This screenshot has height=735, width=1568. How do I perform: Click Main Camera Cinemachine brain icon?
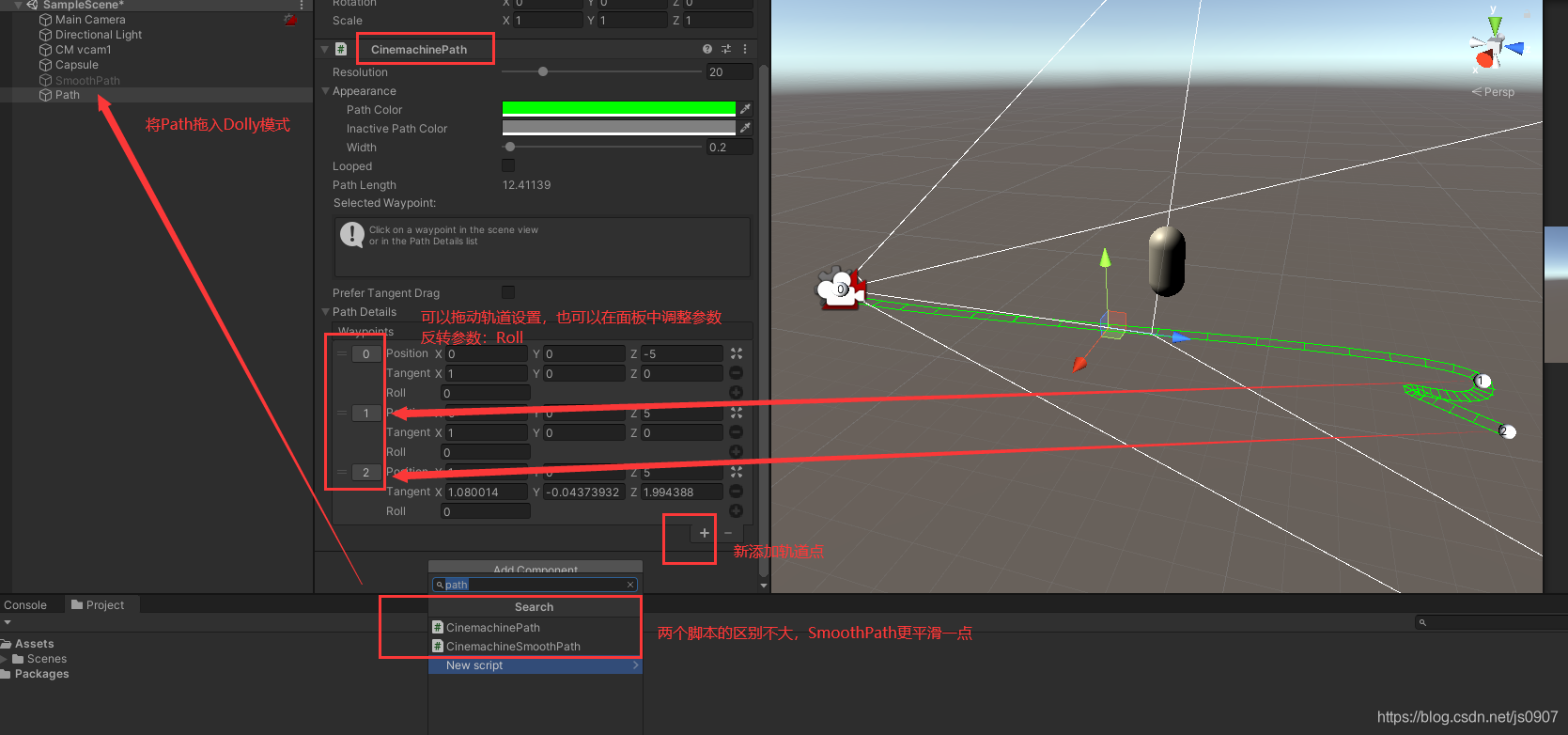(291, 20)
